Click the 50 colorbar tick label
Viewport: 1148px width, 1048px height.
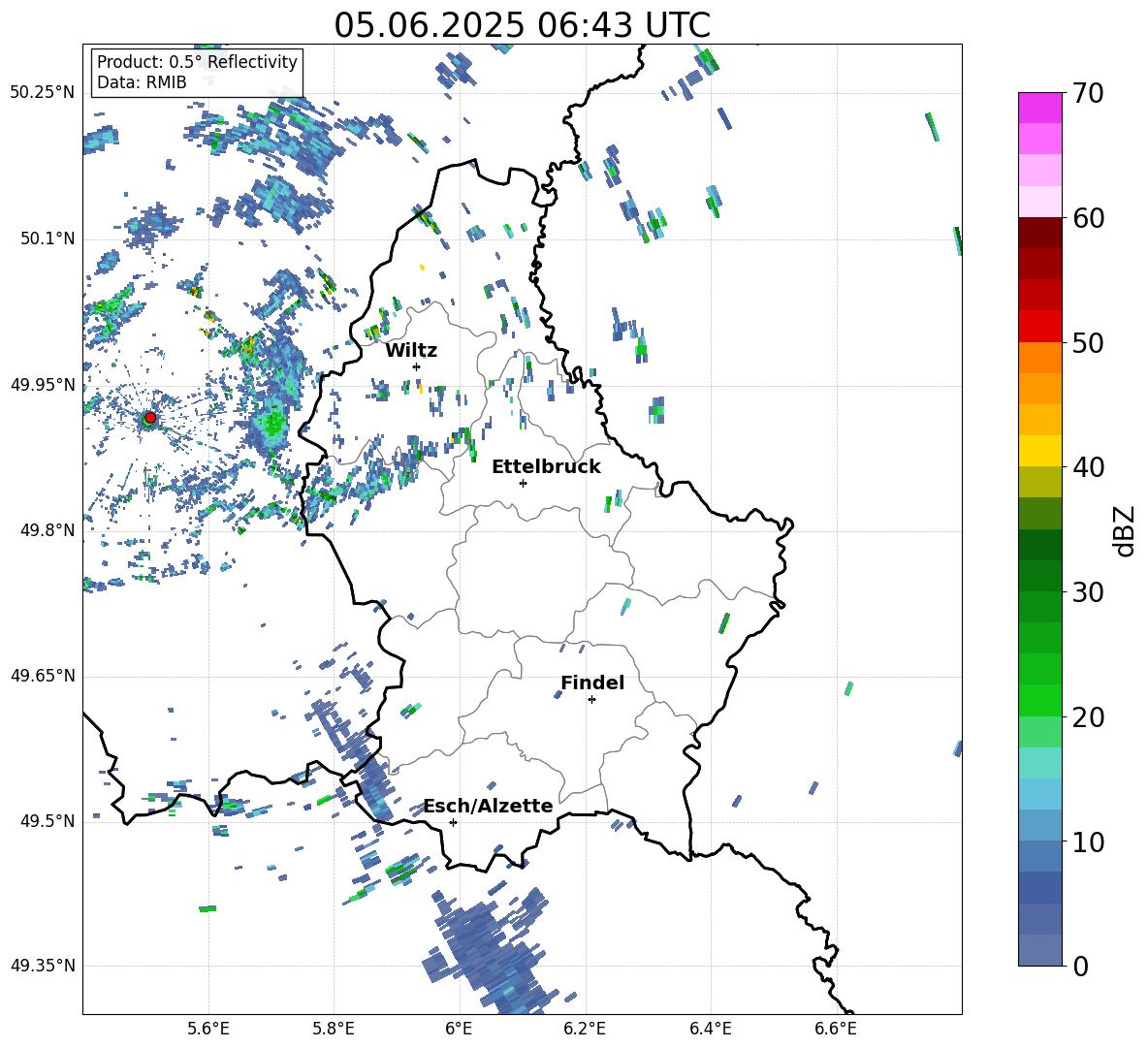point(1088,342)
